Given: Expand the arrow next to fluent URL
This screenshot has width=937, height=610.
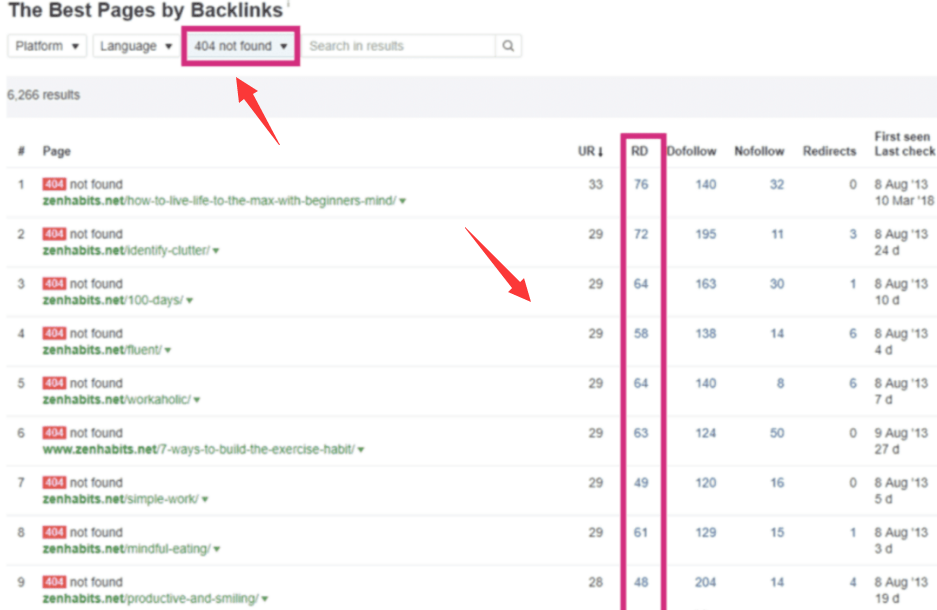Looking at the screenshot, I should 169,350.
